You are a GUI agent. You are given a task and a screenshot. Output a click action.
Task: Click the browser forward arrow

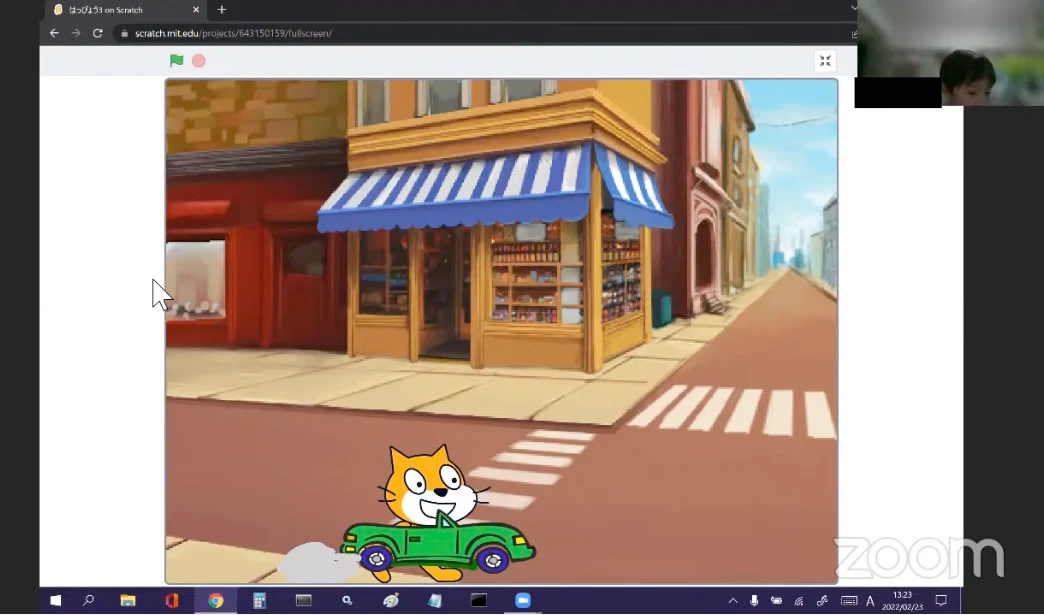pos(76,33)
